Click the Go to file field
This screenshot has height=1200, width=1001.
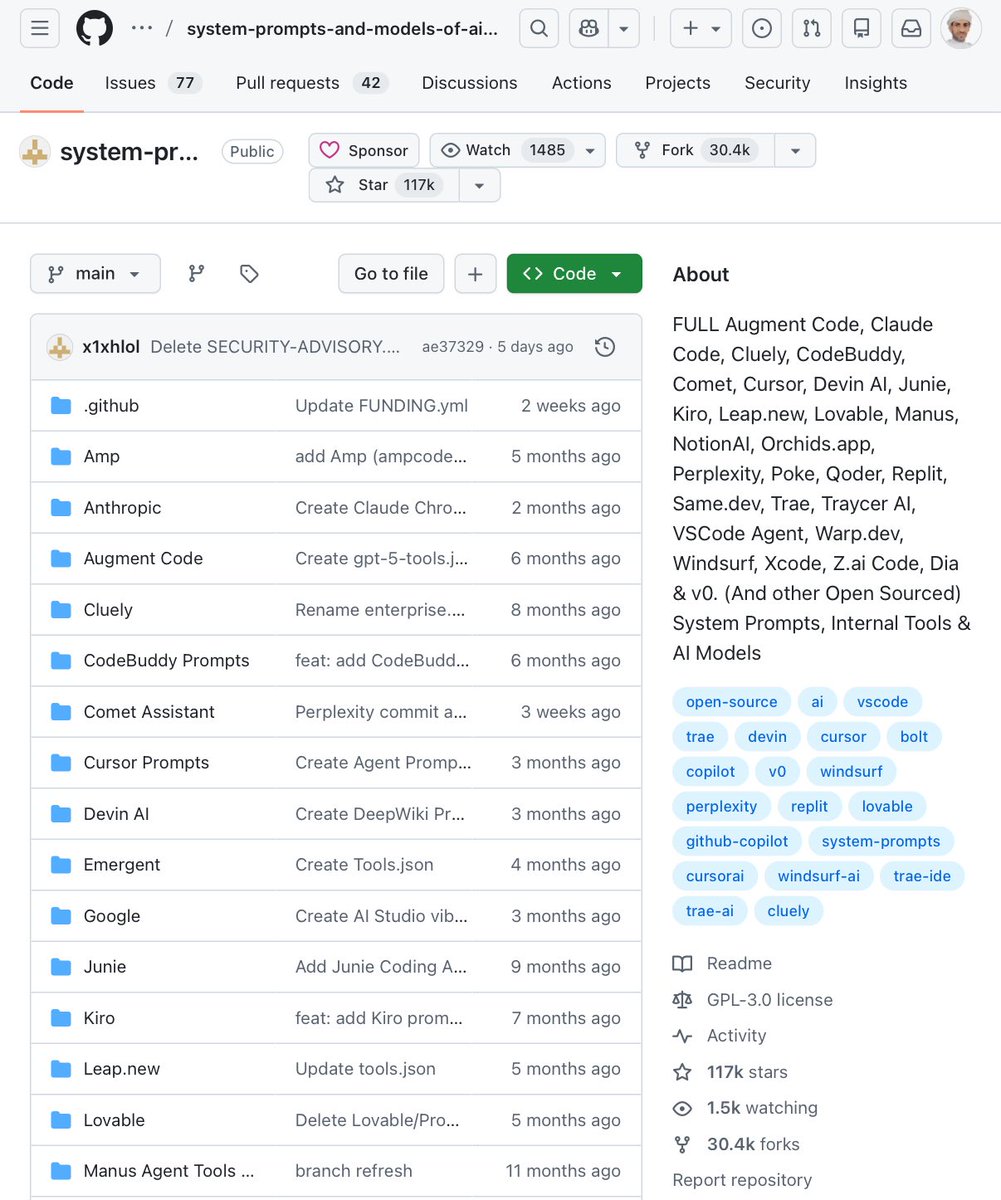pos(391,273)
